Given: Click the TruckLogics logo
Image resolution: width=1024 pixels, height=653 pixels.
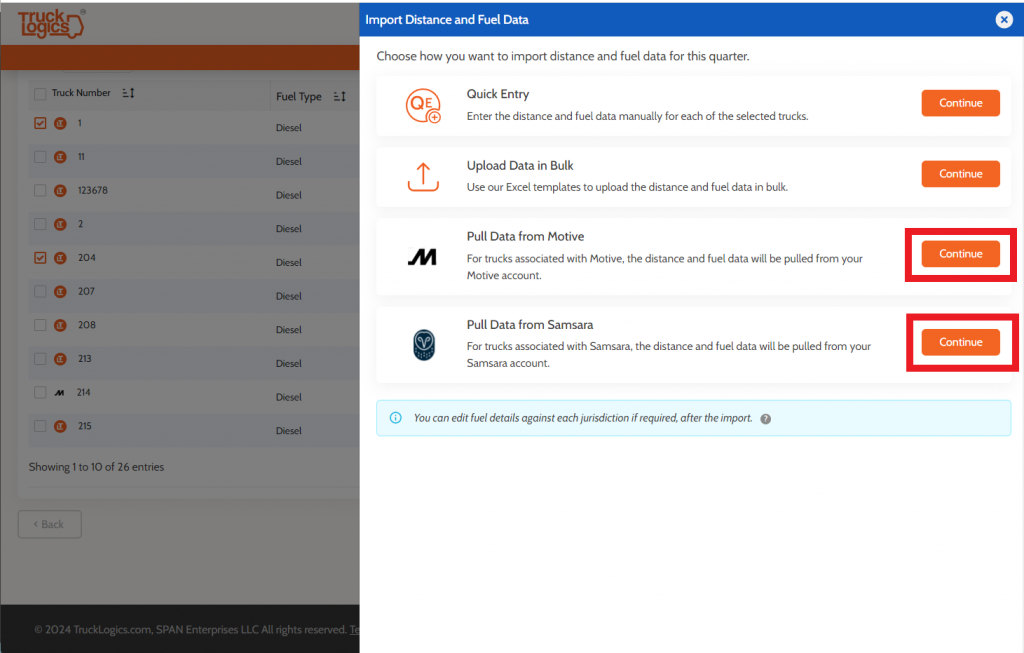Looking at the screenshot, I should coord(52,24).
